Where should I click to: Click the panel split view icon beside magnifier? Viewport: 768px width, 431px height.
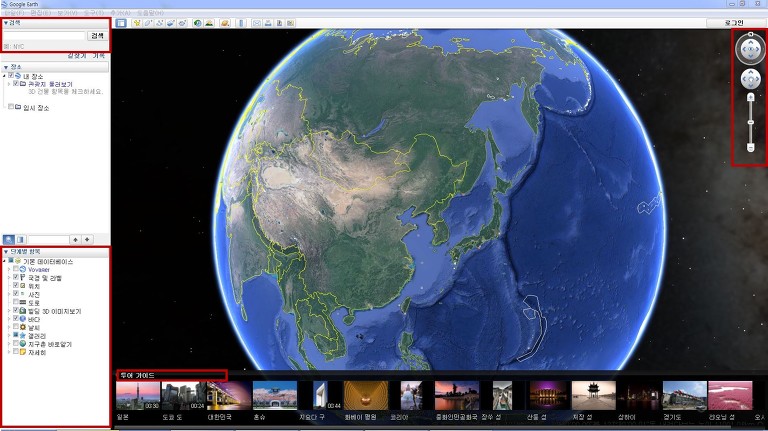point(21,239)
